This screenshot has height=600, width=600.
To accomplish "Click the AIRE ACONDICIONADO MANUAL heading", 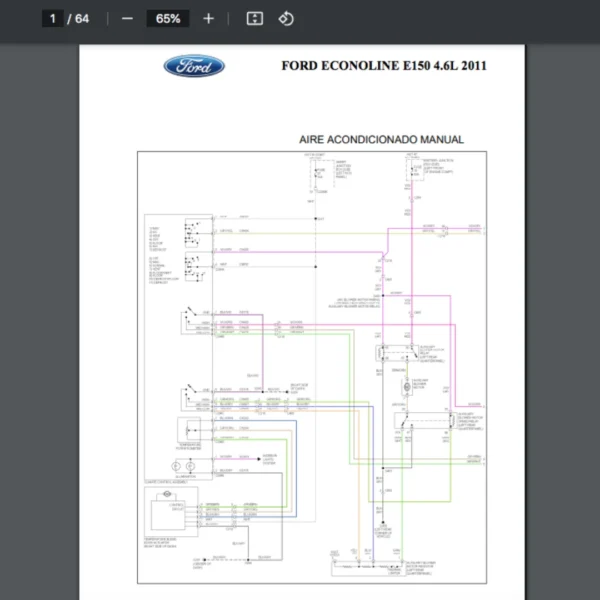I will pyautogui.click(x=381, y=140).
